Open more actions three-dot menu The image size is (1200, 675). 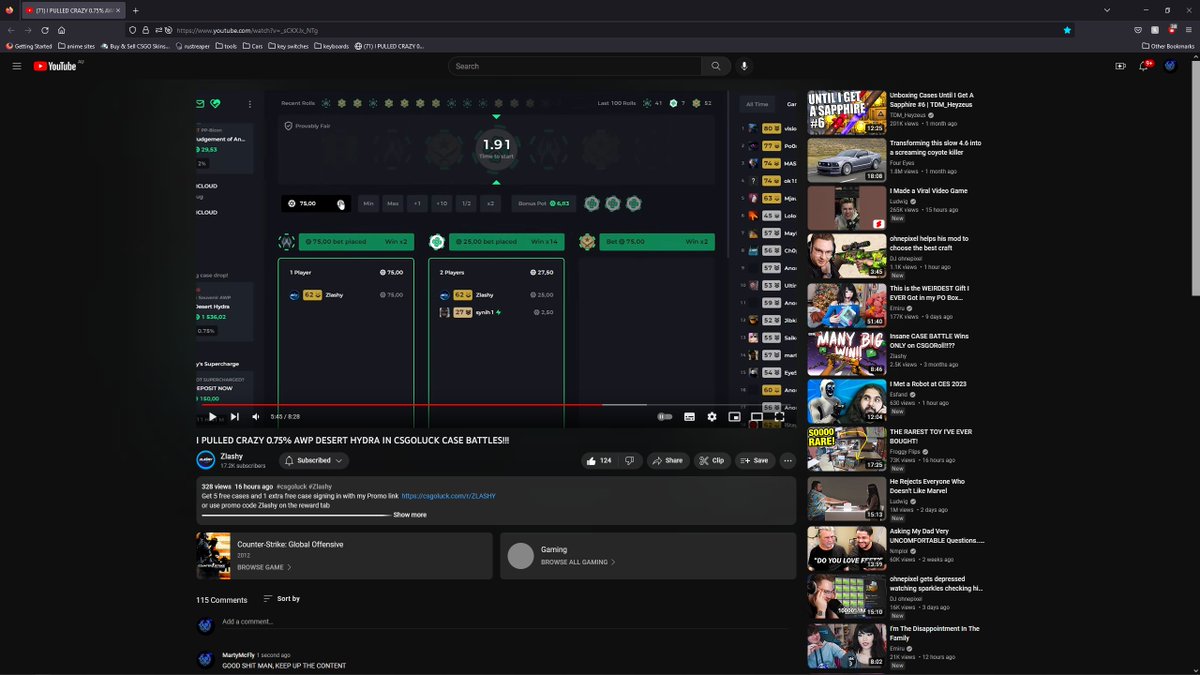pyautogui.click(x=788, y=461)
